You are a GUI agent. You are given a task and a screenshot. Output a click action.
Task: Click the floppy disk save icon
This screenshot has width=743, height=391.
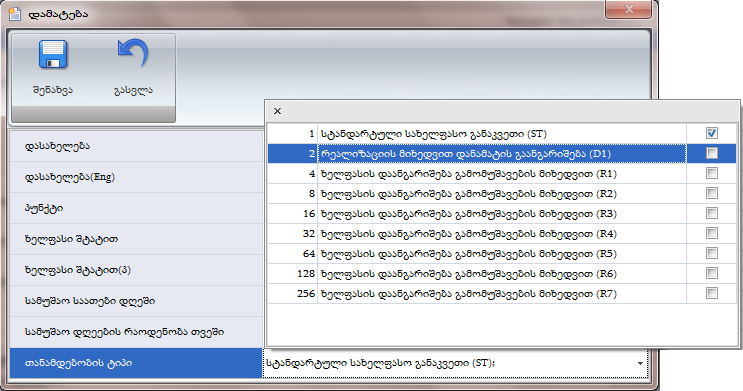point(53,55)
